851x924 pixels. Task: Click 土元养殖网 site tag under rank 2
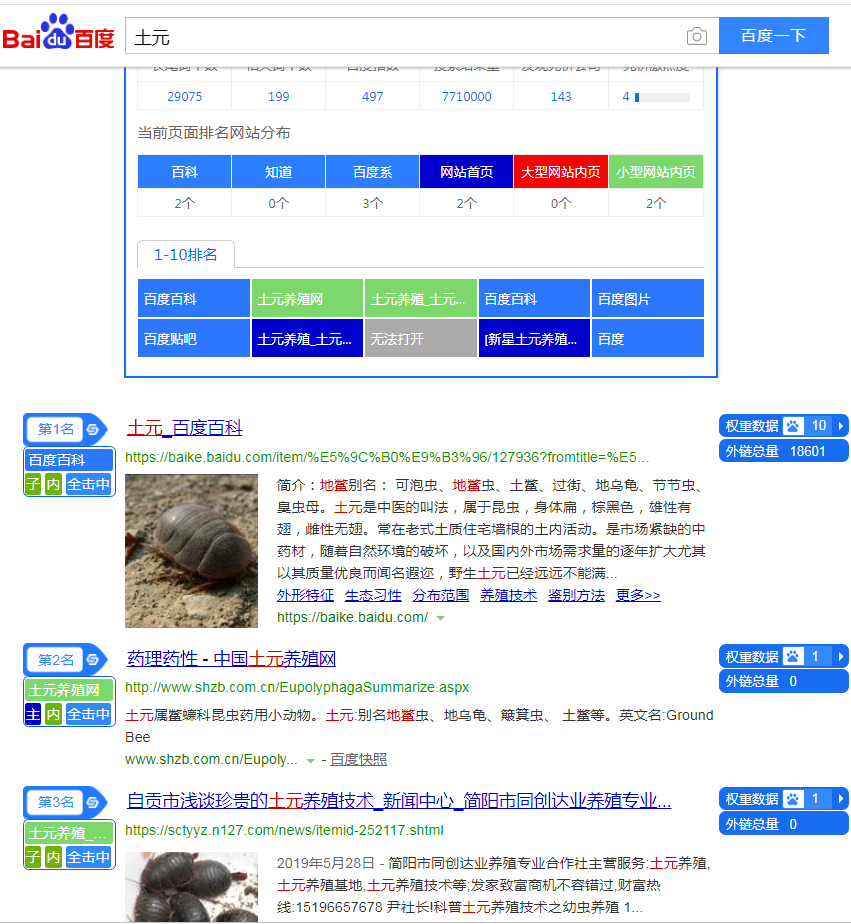tap(69, 689)
